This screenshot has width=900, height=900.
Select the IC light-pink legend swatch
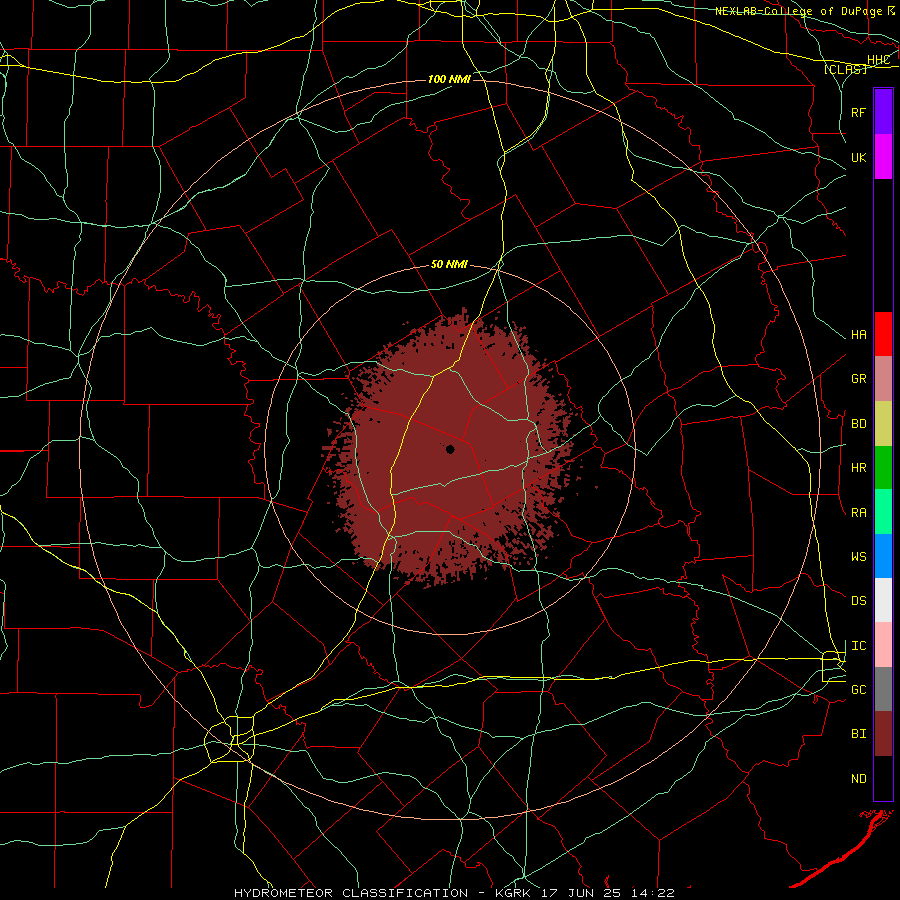[883, 645]
